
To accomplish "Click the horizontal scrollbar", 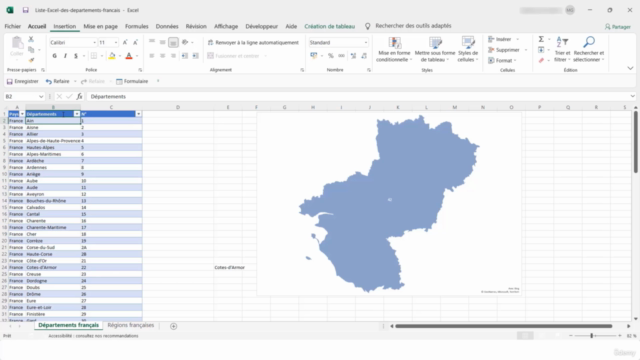I will 503,326.
